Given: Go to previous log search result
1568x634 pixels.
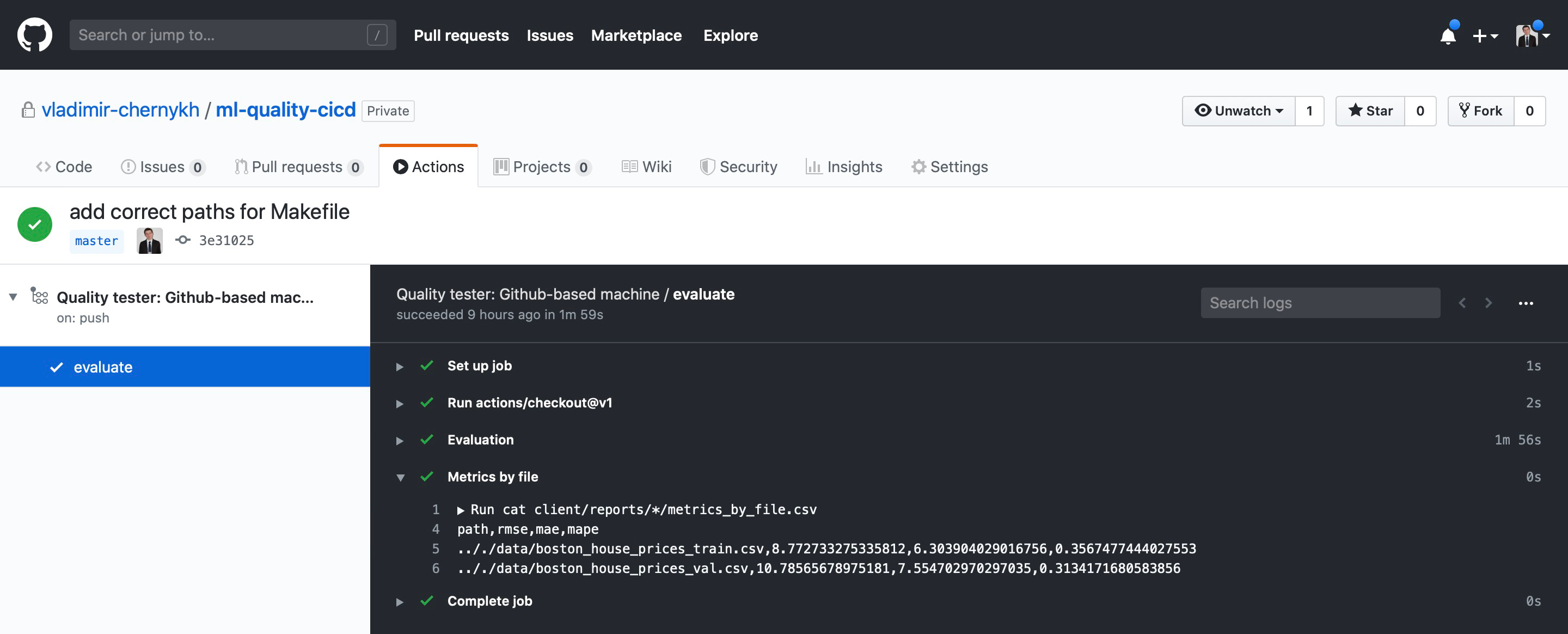Looking at the screenshot, I should pyautogui.click(x=1462, y=303).
